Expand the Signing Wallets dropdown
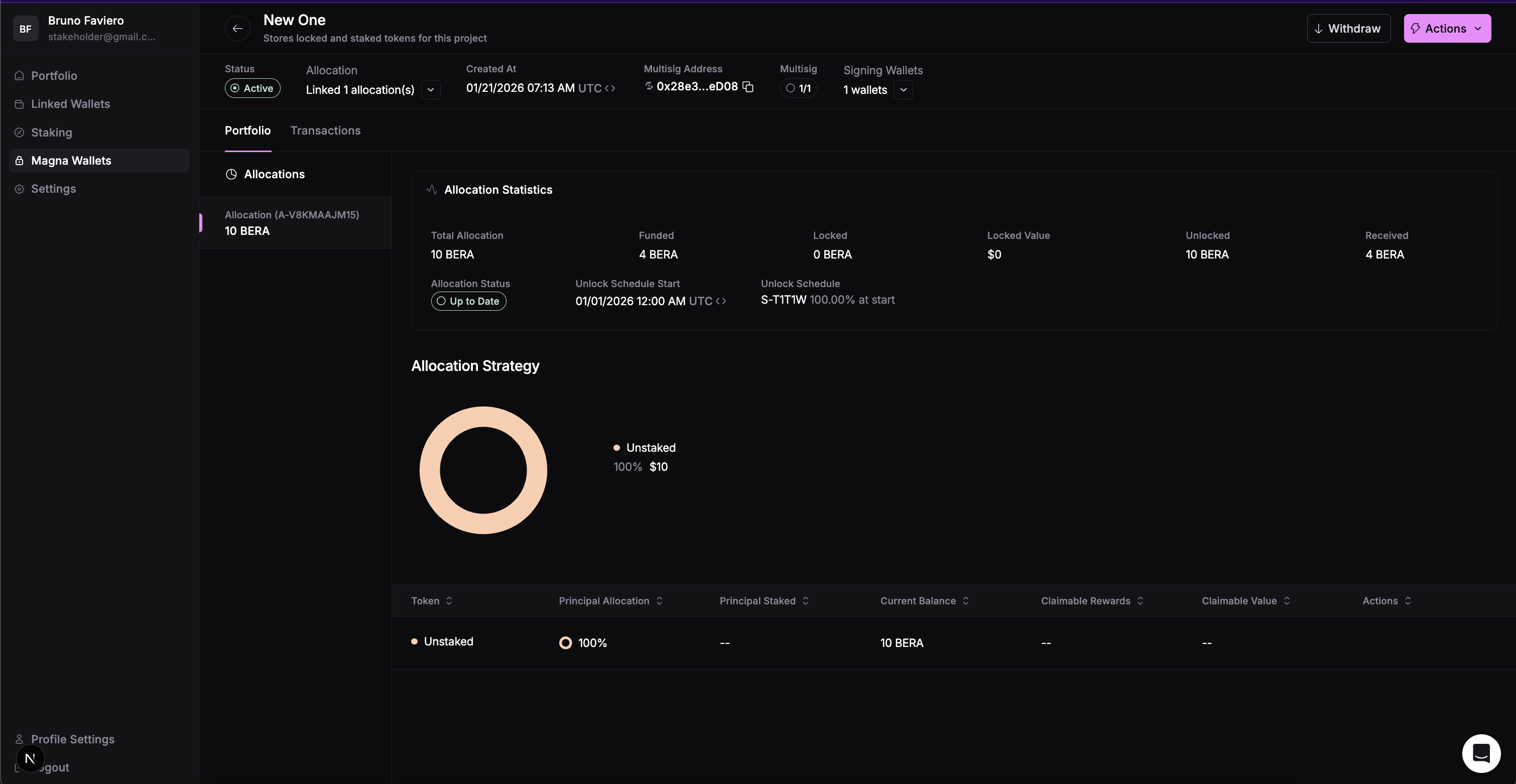1516x784 pixels. [x=903, y=90]
